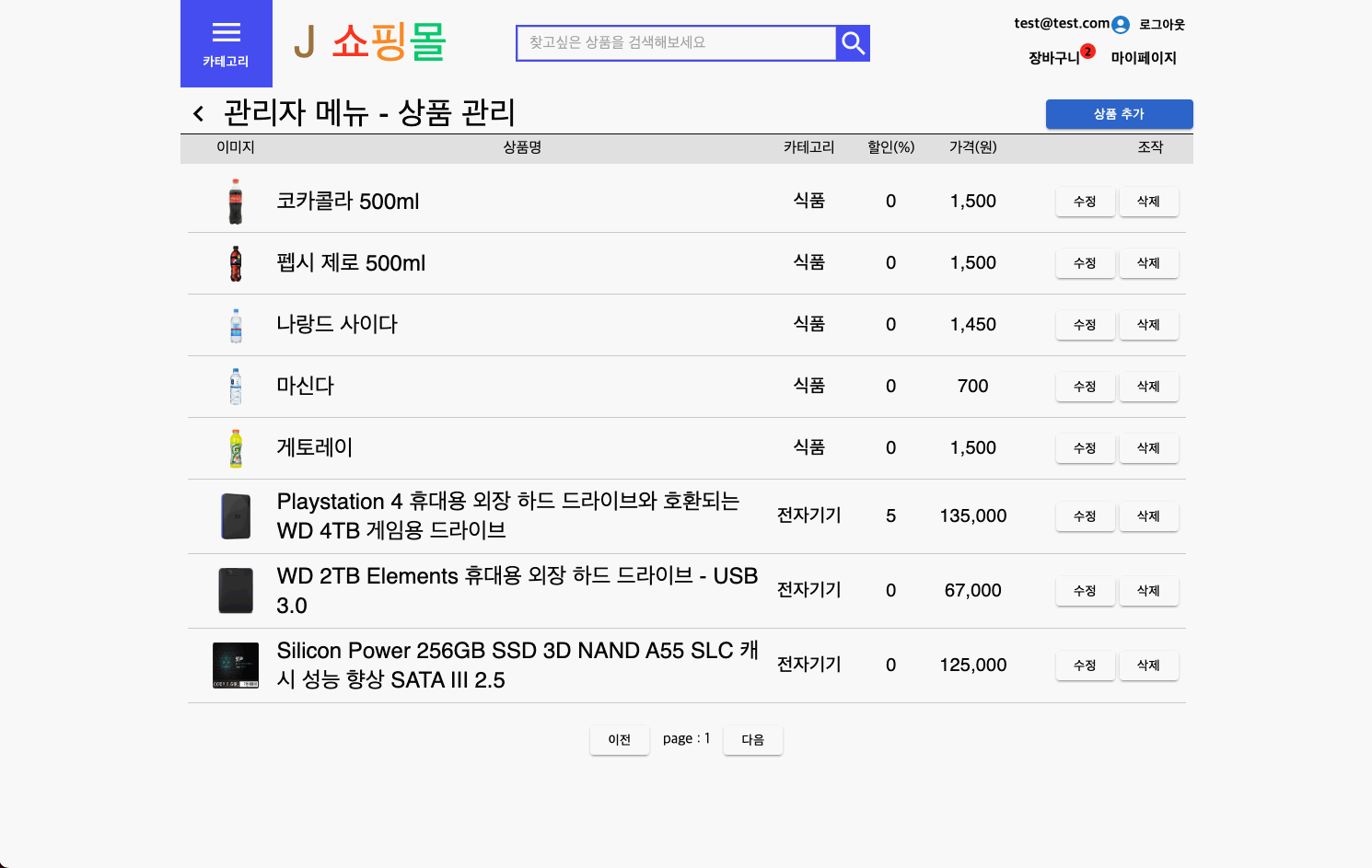This screenshot has width=1372, height=868.
Task: Click the magnifying glass search icon
Action: pyautogui.click(x=853, y=43)
